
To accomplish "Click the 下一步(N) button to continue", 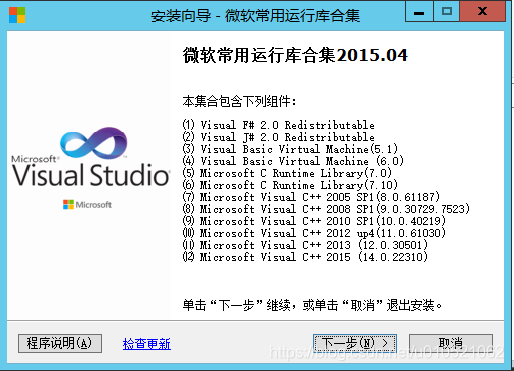I will (355, 343).
